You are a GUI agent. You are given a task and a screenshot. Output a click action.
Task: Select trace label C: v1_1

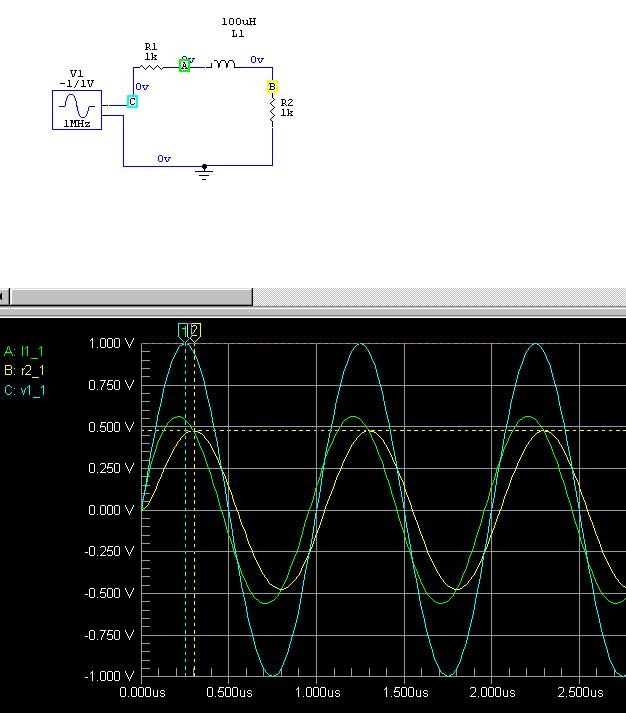click(x=25, y=390)
